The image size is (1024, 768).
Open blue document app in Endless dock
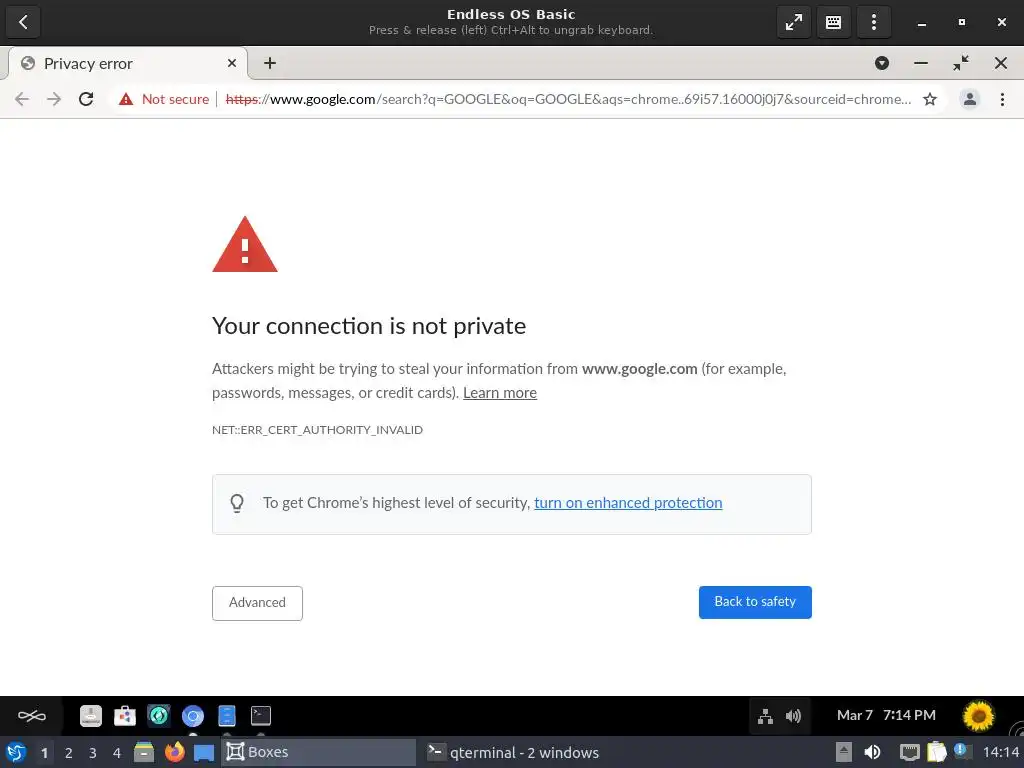(227, 716)
